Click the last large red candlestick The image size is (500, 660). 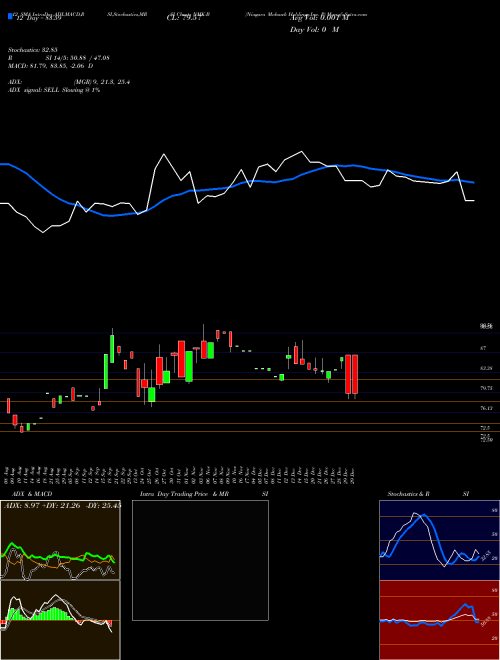pos(355,374)
